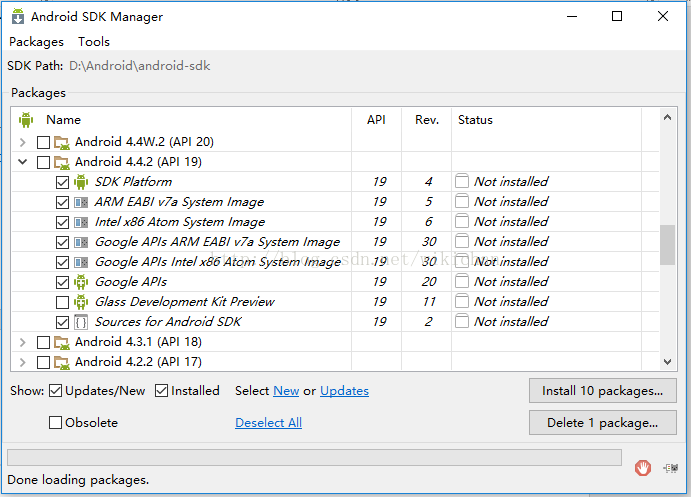This screenshot has width=691, height=497.
Task: Check Glass Development Kit Preview
Action: [x=63, y=302]
